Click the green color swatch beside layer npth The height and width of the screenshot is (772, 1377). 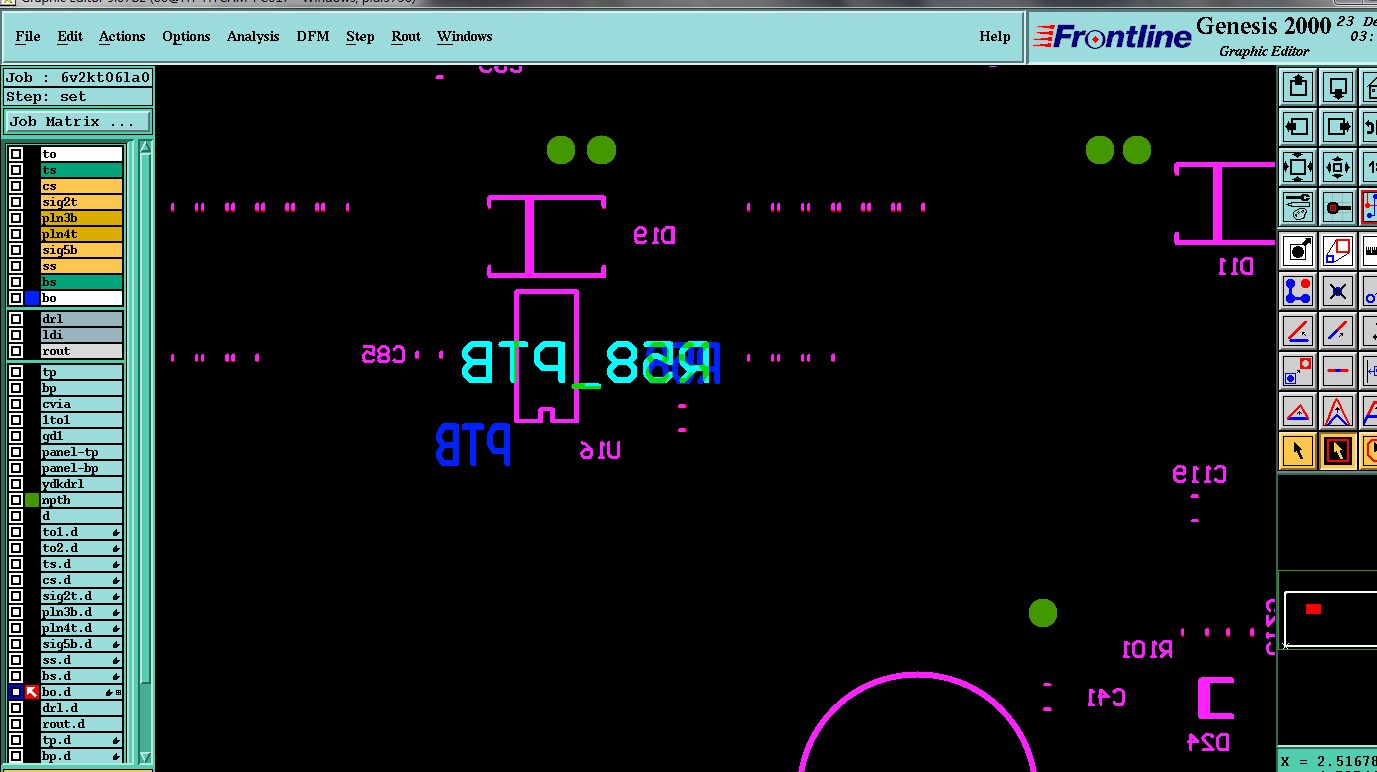(32, 500)
